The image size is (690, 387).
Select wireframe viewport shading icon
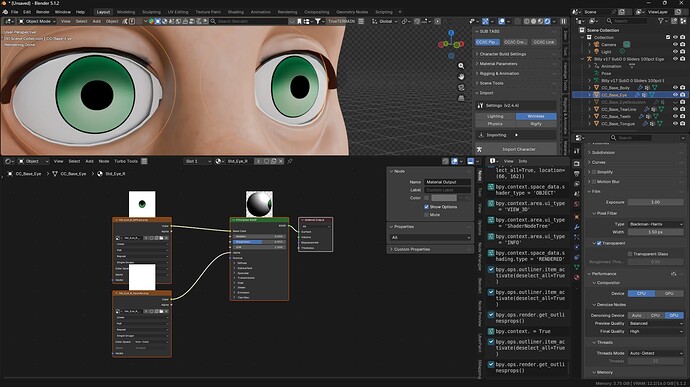(x=527, y=21)
